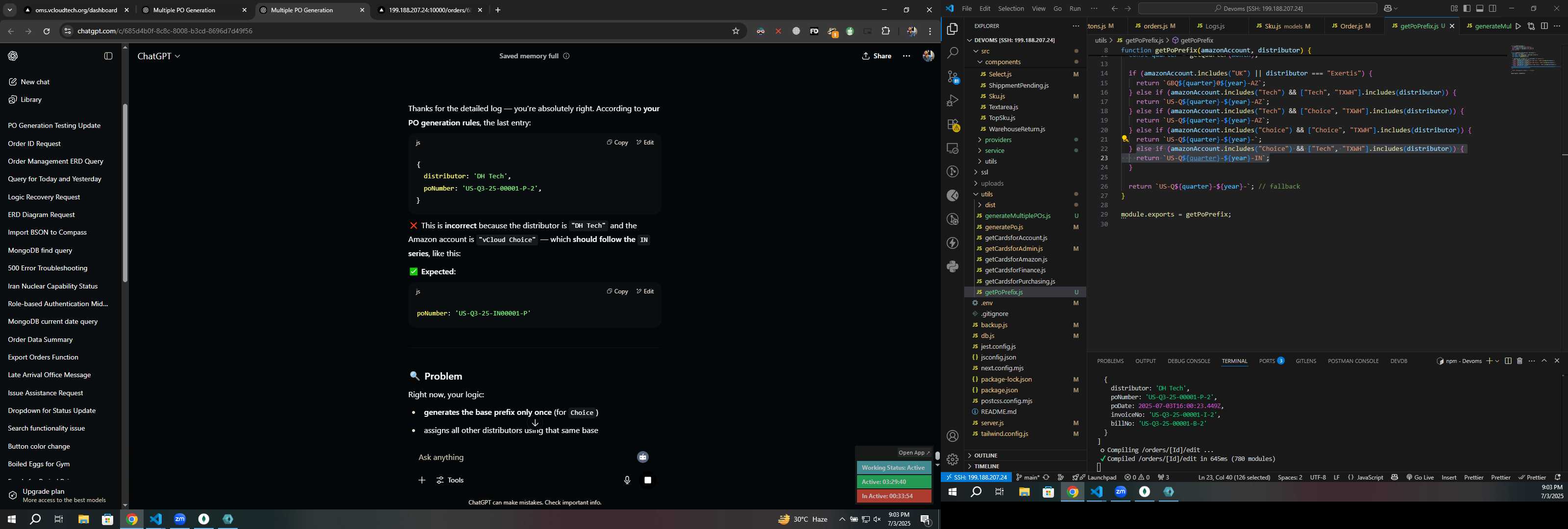1568x529 pixels.
Task: Bookmark page with star icon in Chrome
Action: (735, 31)
